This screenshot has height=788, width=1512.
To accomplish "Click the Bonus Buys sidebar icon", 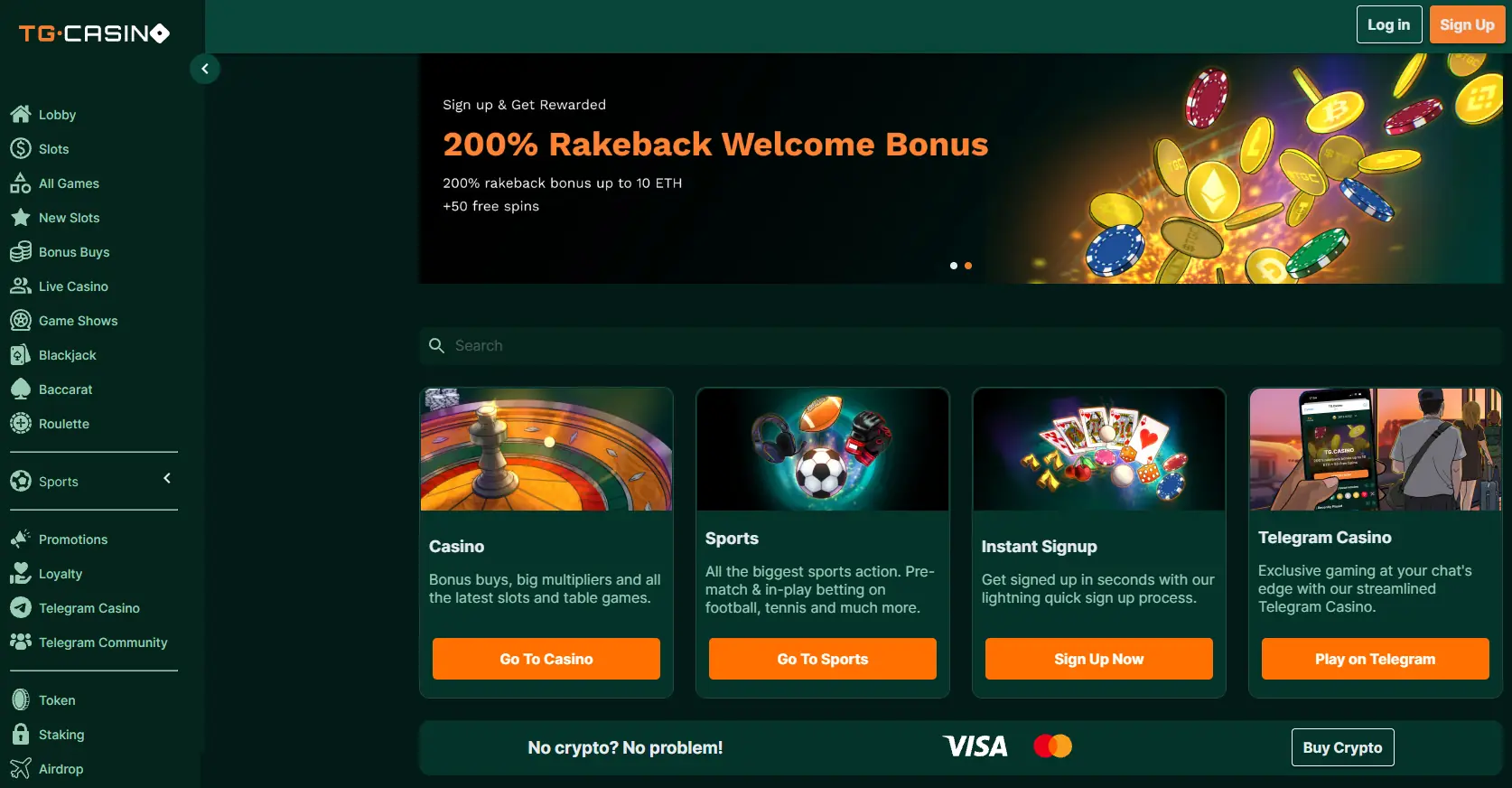I will pyautogui.click(x=22, y=251).
